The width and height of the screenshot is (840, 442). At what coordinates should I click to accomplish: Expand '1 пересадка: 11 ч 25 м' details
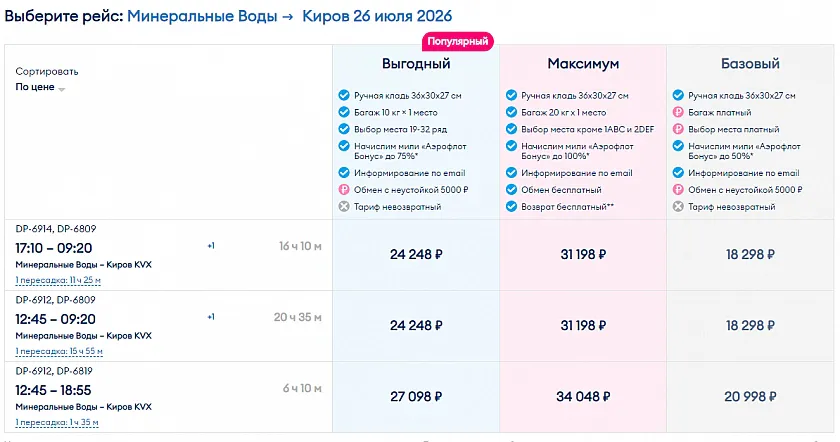[58, 280]
